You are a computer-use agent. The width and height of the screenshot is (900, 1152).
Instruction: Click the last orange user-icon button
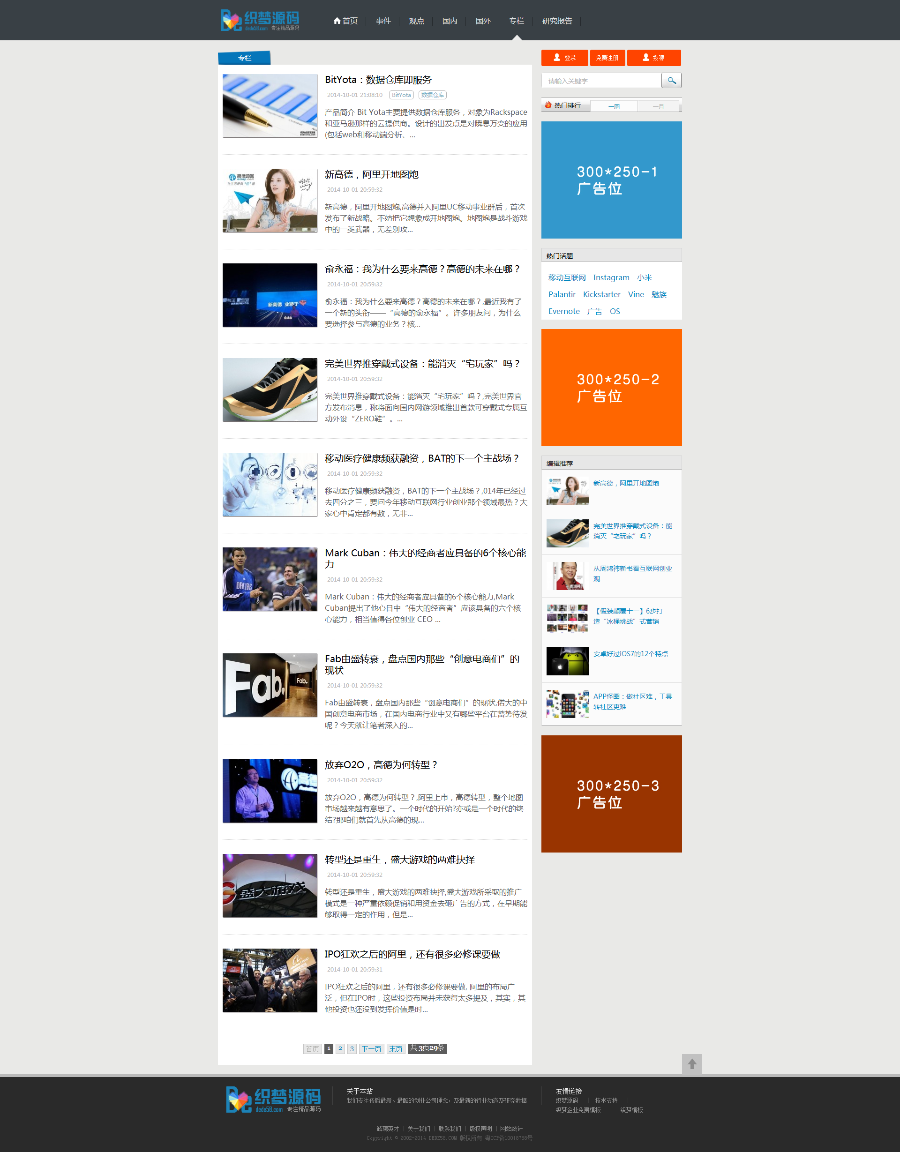pos(654,57)
